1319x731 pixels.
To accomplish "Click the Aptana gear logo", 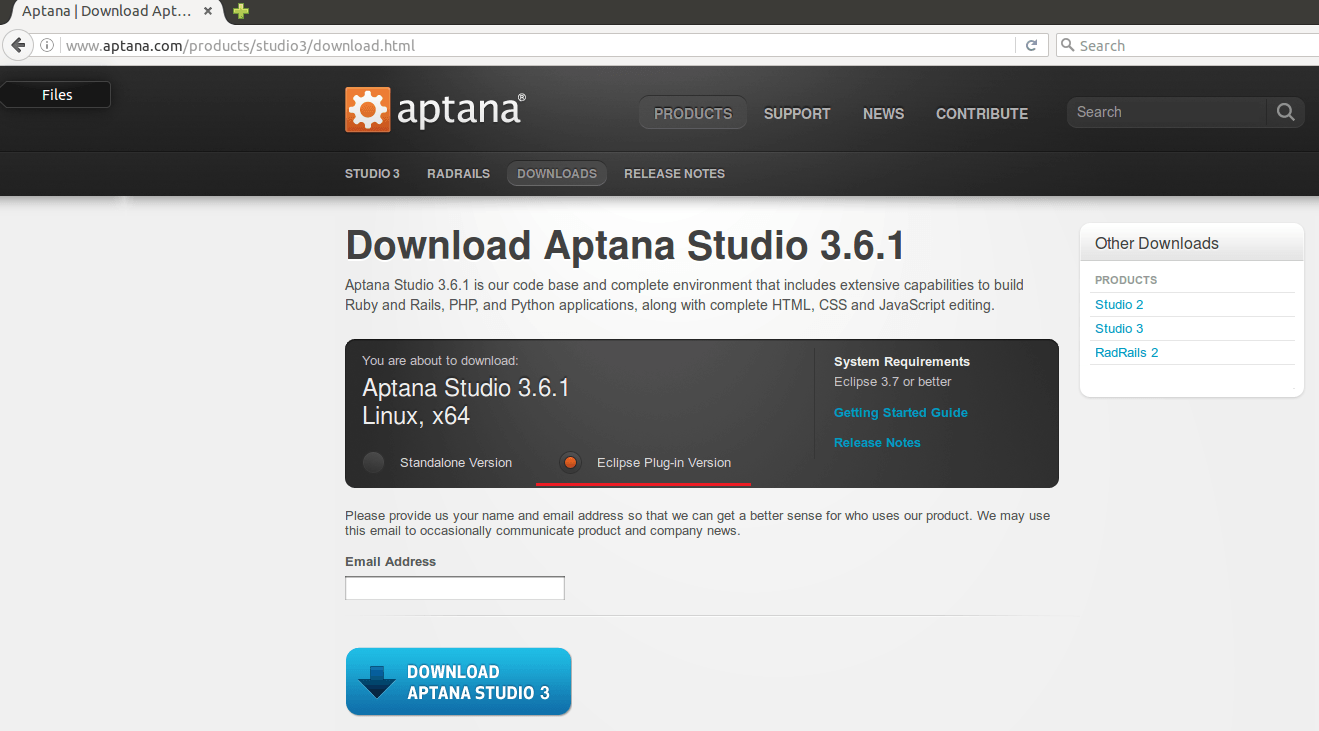I will (367, 110).
